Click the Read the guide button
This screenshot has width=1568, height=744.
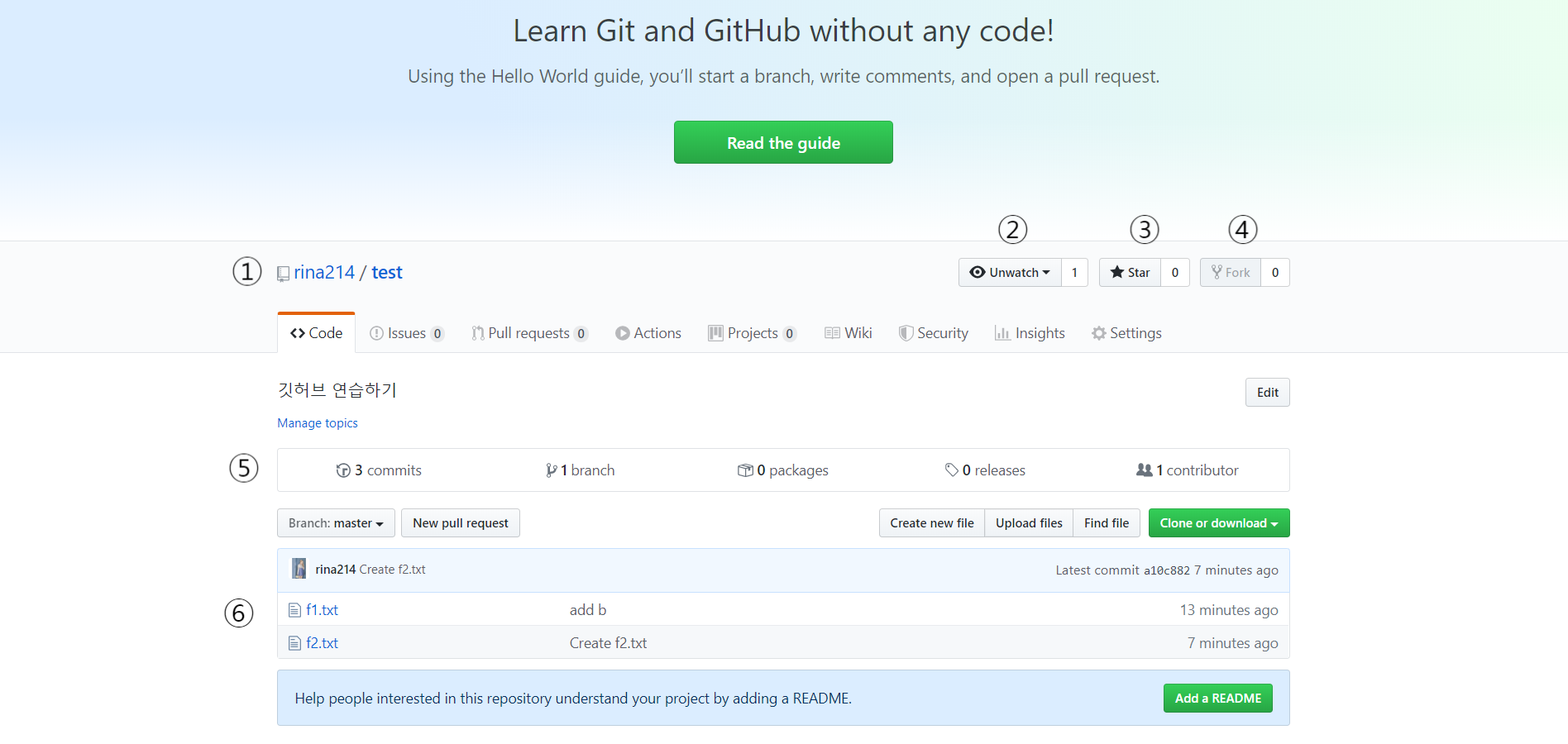point(783,142)
